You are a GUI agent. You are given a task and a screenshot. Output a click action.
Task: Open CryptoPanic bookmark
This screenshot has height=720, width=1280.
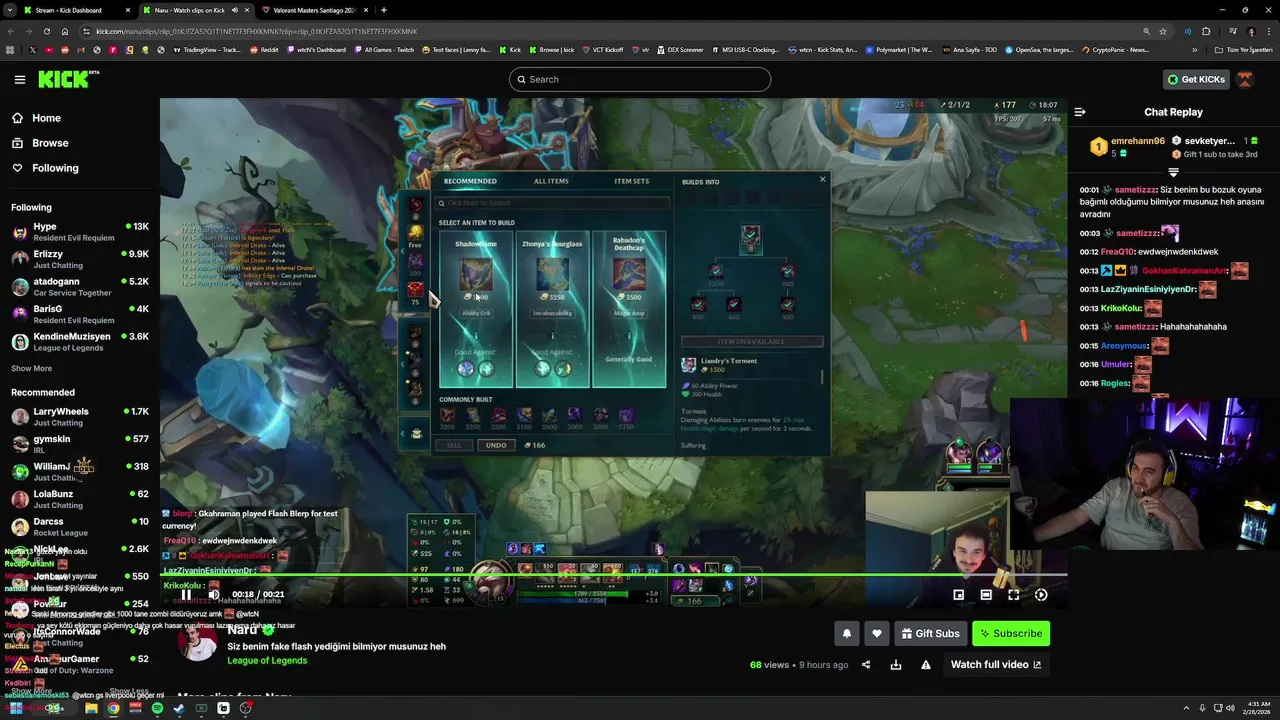point(1115,49)
